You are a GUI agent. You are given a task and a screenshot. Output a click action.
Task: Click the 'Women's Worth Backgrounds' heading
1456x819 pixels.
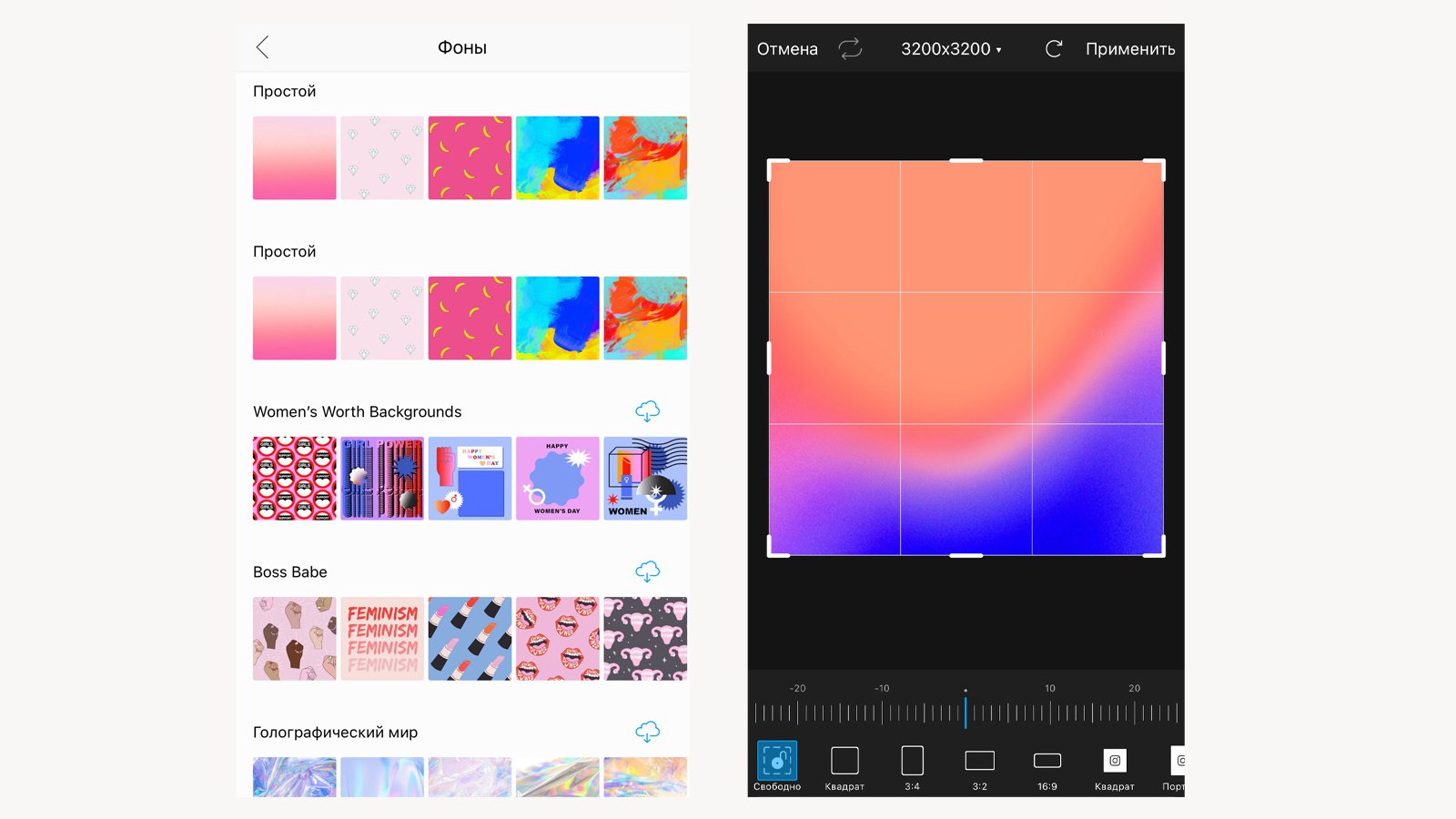pyautogui.click(x=357, y=411)
